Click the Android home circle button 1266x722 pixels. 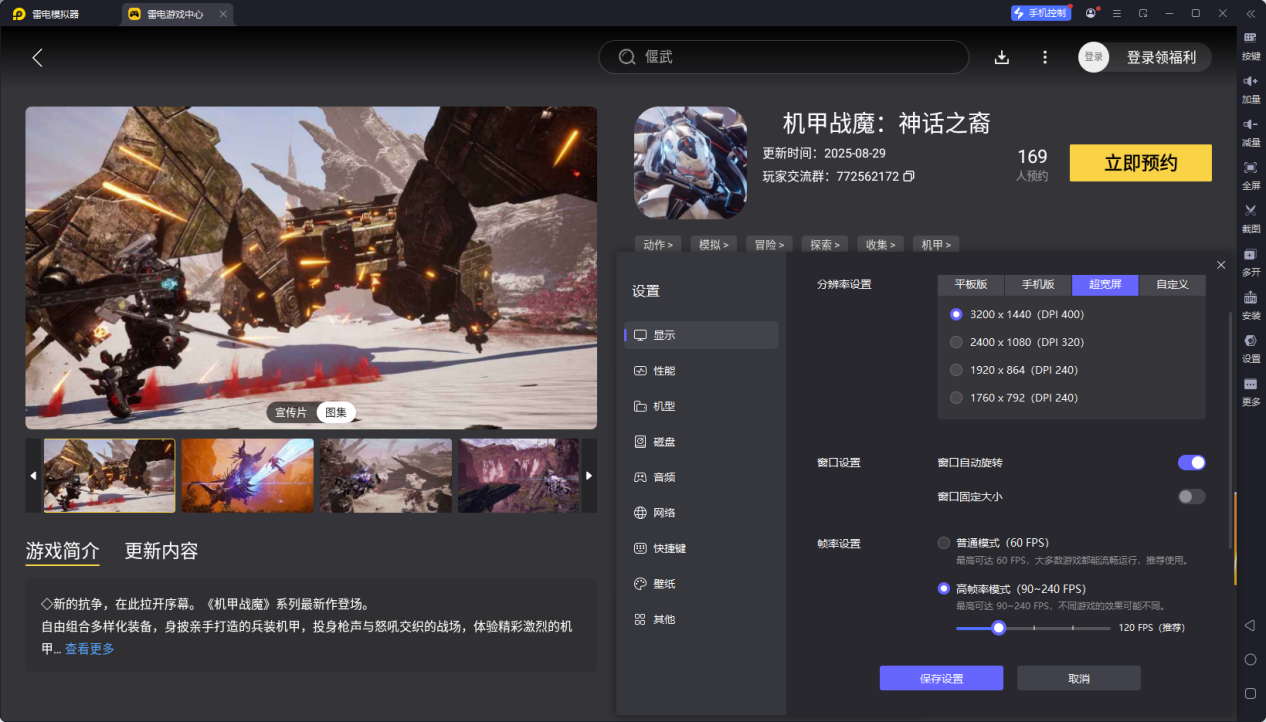(1249, 659)
